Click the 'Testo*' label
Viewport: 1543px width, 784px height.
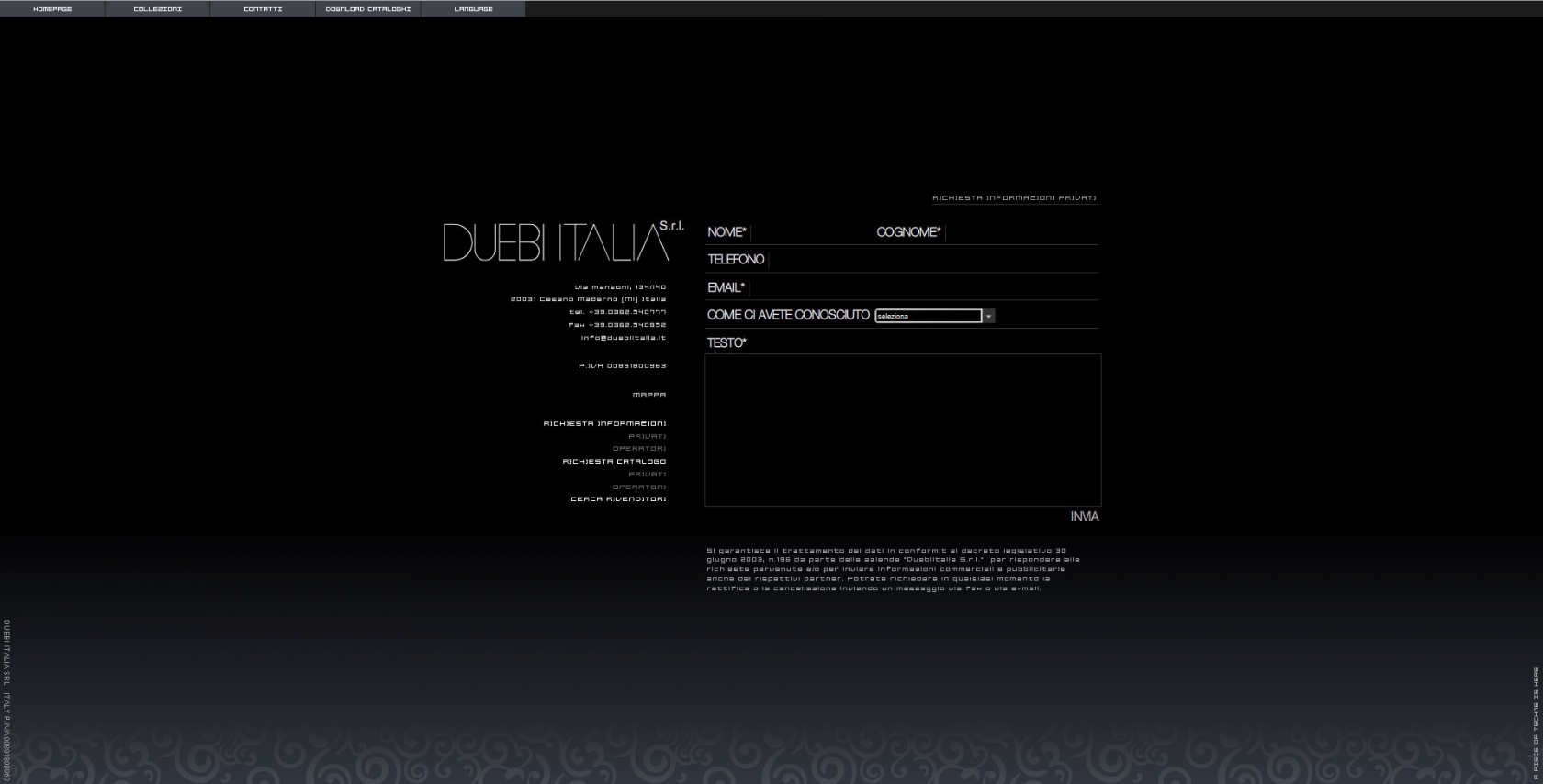[726, 343]
